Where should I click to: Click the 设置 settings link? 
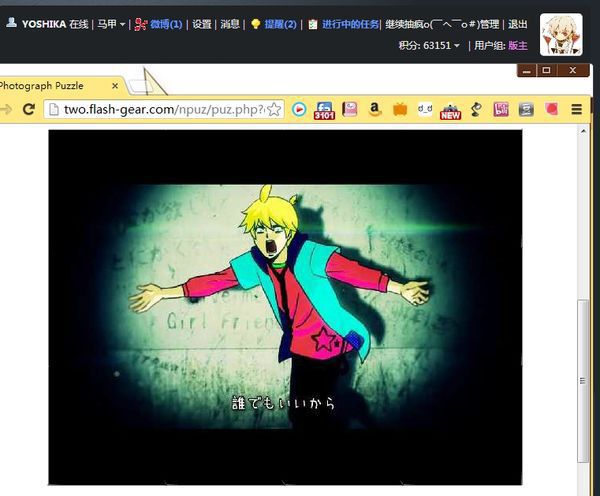[x=201, y=24]
